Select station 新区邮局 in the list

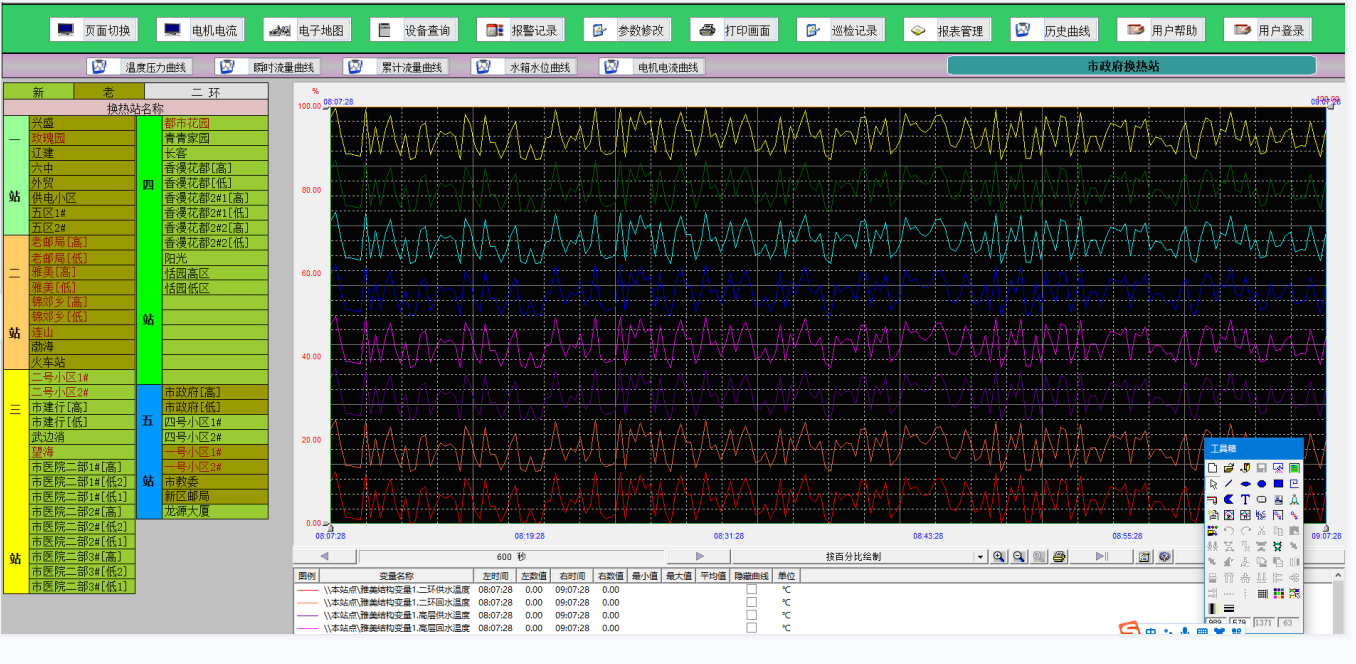pyautogui.click(x=215, y=496)
